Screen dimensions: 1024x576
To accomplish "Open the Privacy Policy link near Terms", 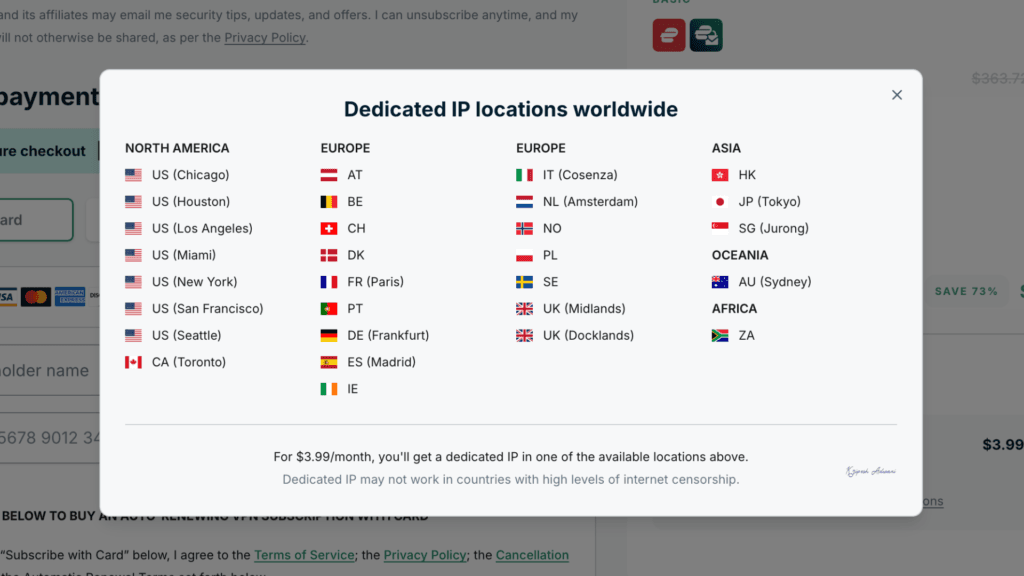I will (424, 555).
